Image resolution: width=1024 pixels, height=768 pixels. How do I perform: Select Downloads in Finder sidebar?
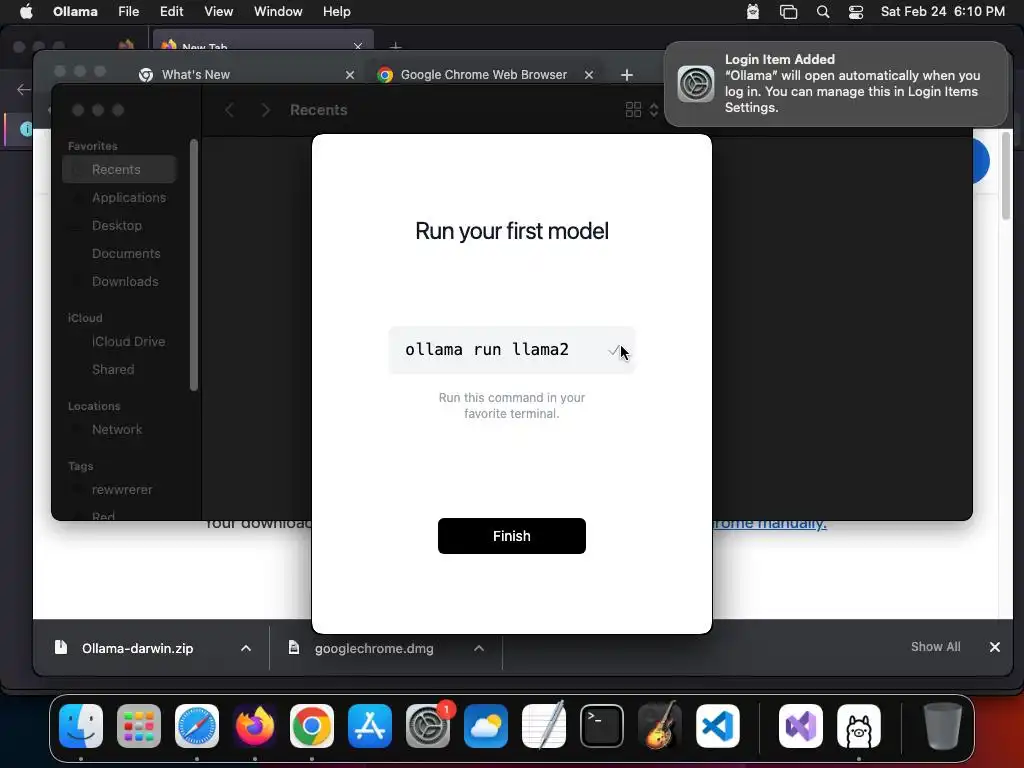click(125, 281)
